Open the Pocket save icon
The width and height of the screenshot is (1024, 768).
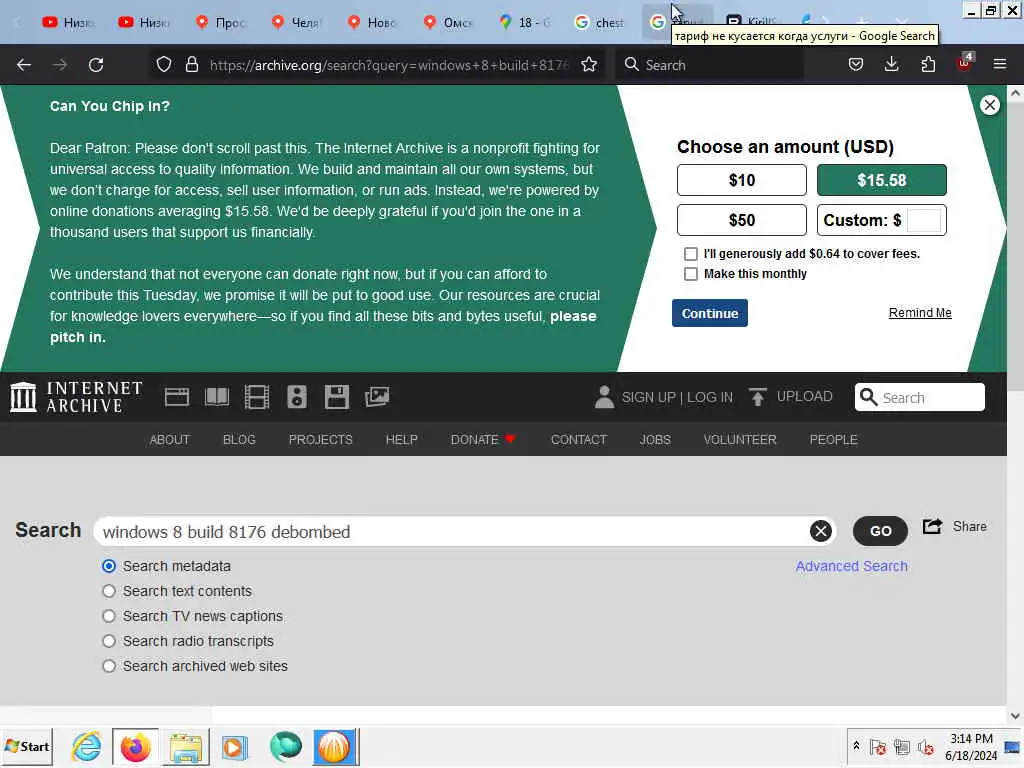pos(856,65)
